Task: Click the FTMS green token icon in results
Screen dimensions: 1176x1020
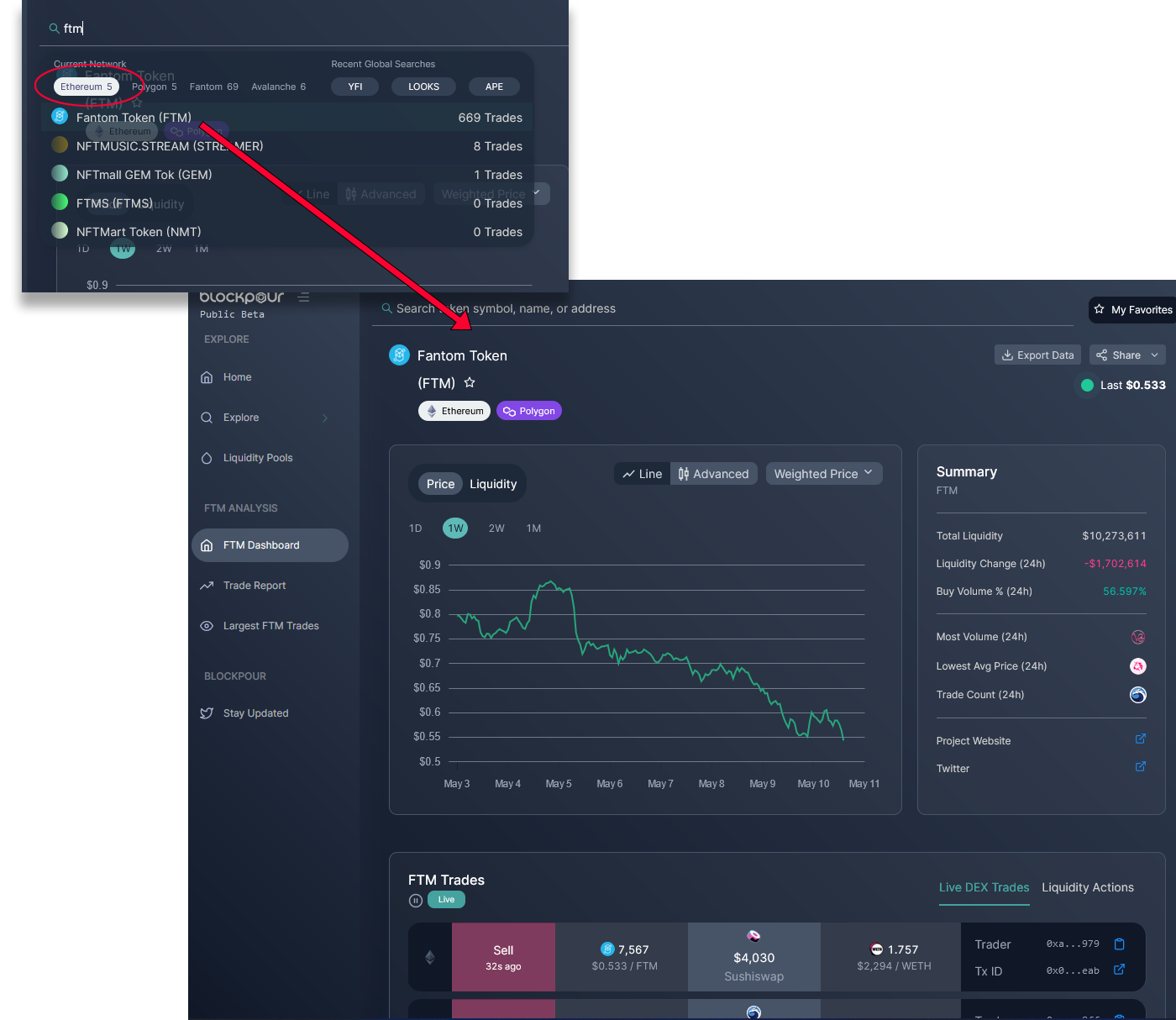Action: (x=60, y=202)
